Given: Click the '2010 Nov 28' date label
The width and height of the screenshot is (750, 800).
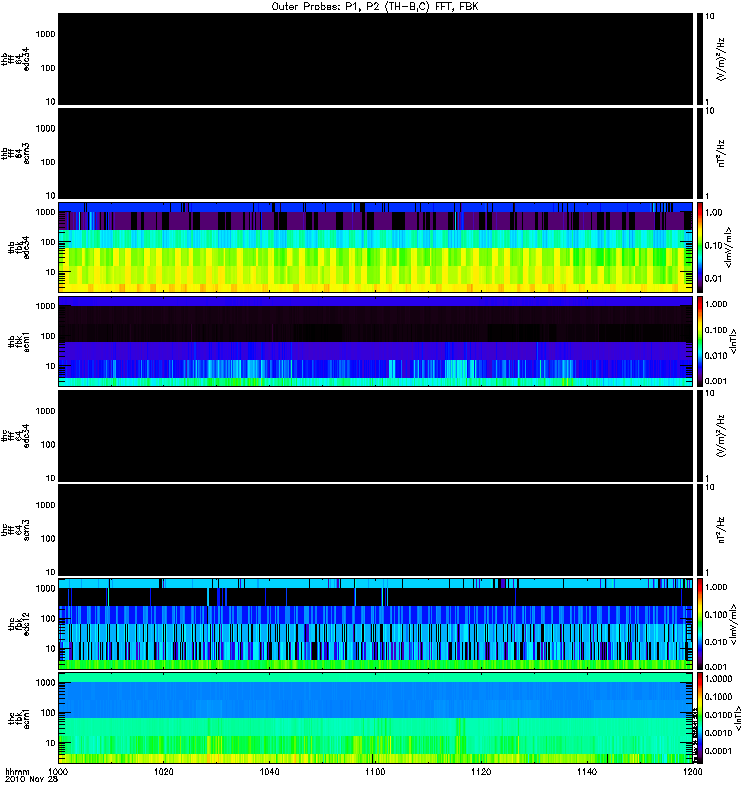Looking at the screenshot, I should (x=31, y=779).
